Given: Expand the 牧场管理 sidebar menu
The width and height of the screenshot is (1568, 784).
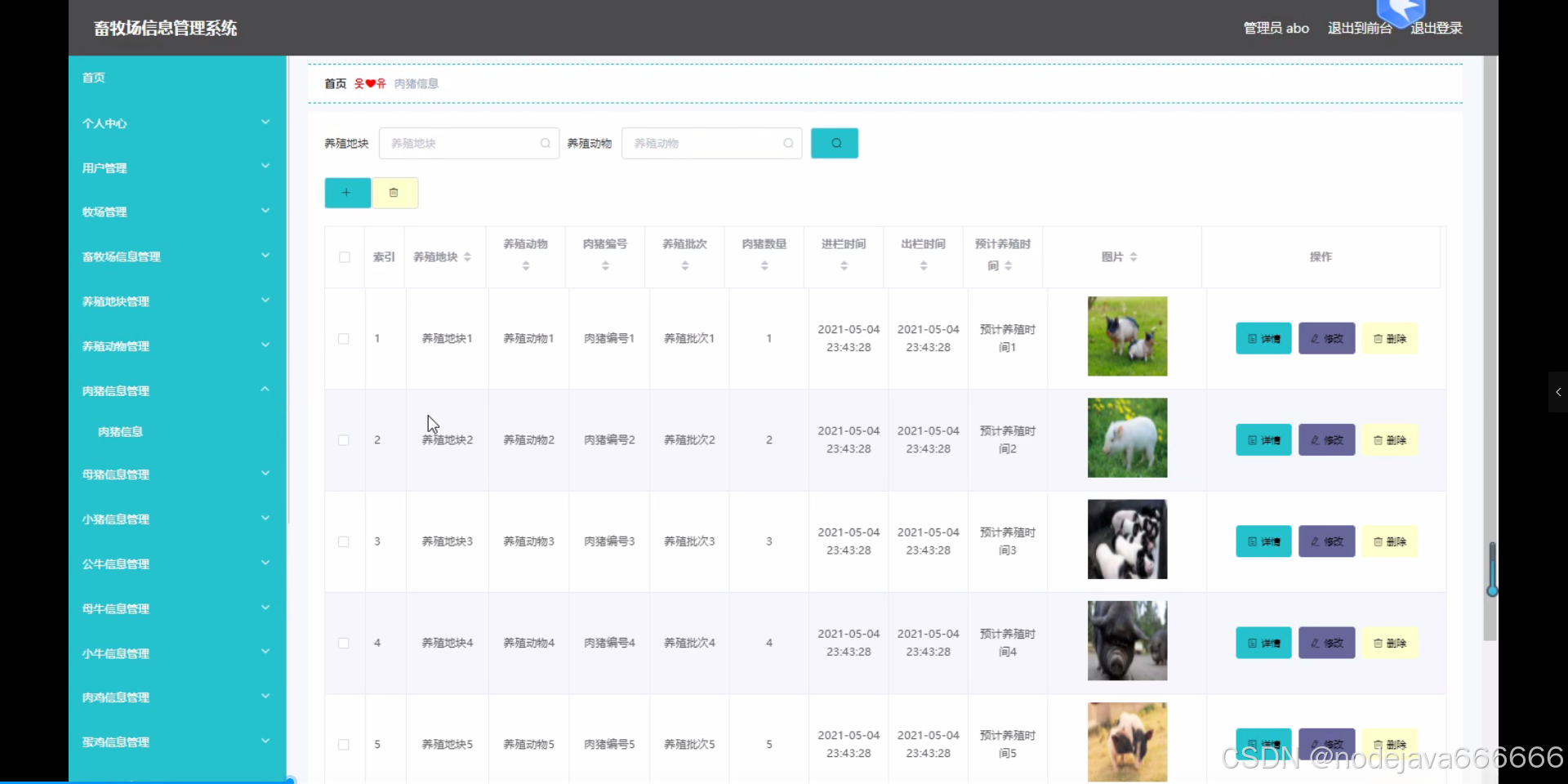Looking at the screenshot, I should click(x=177, y=212).
